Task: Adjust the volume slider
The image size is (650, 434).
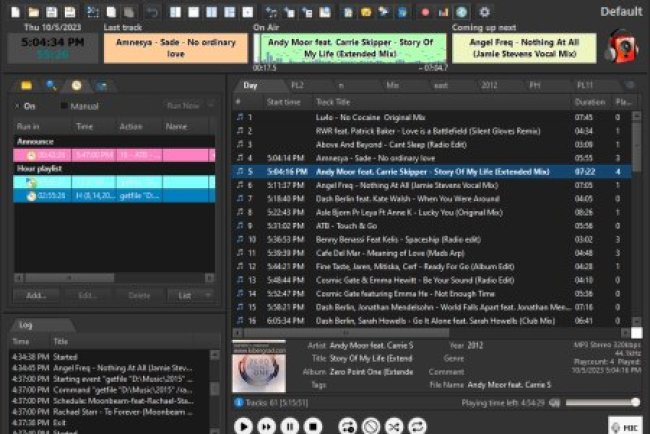Action: (602, 402)
